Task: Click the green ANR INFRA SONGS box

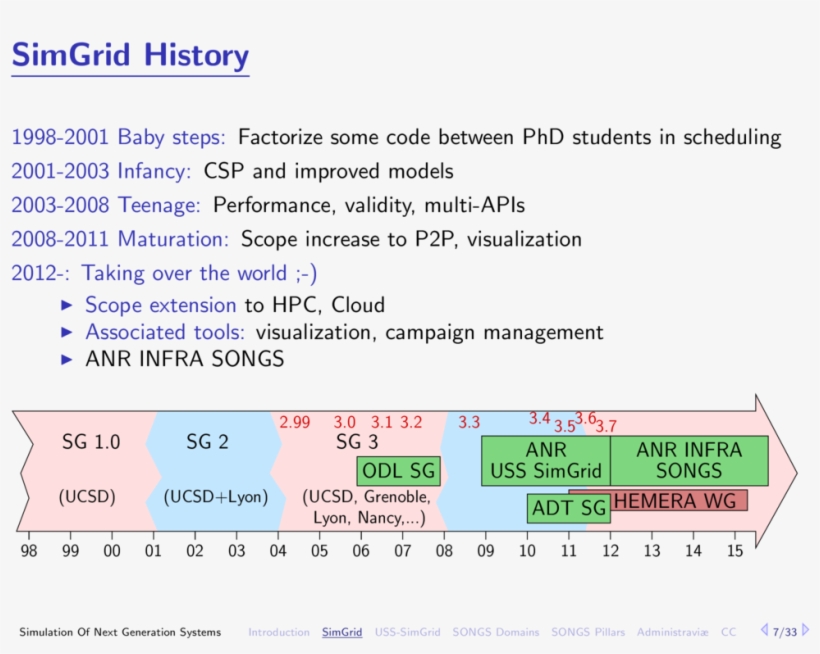Action: point(689,460)
